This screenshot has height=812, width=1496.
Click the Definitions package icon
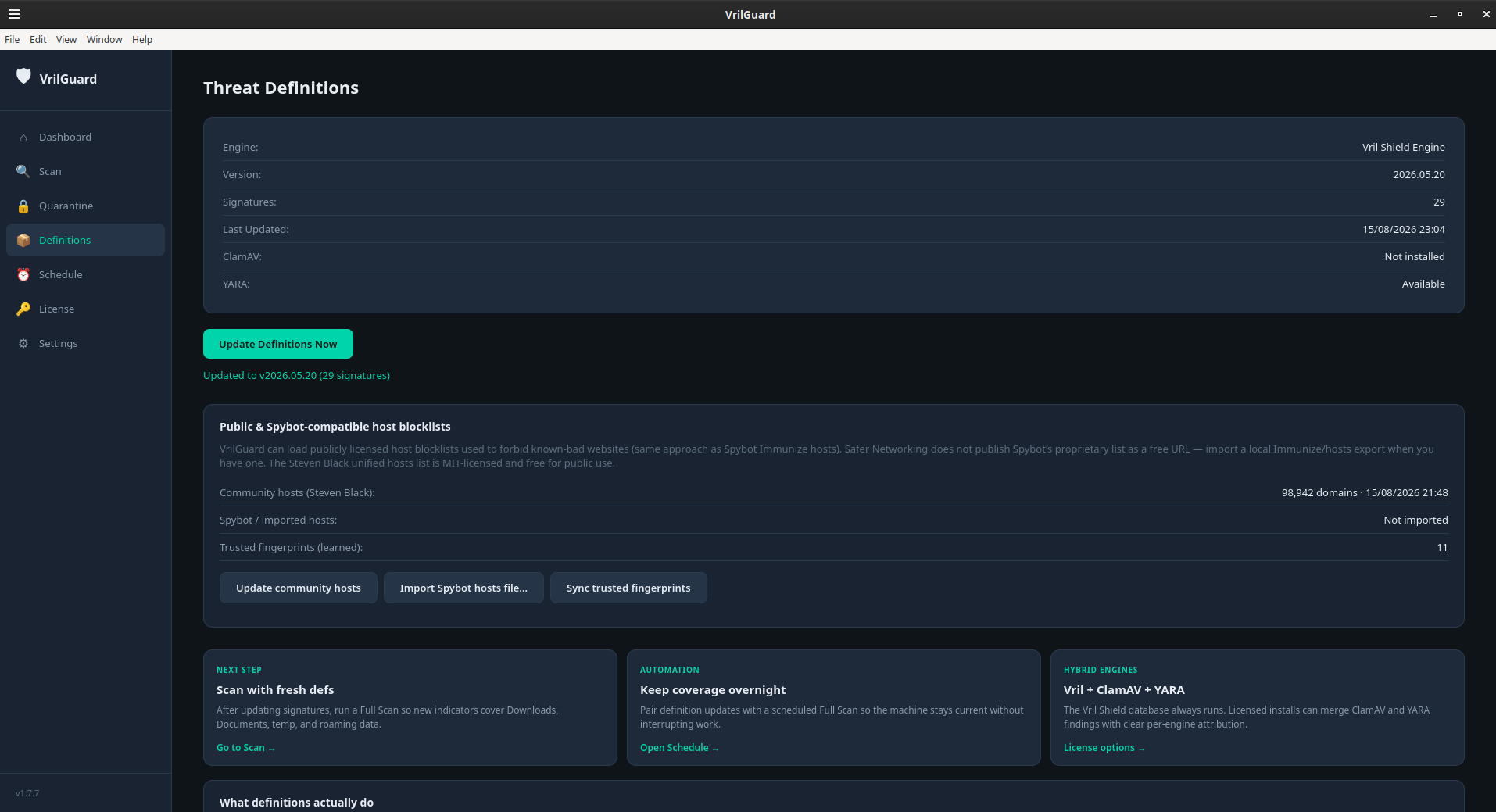pyautogui.click(x=23, y=240)
